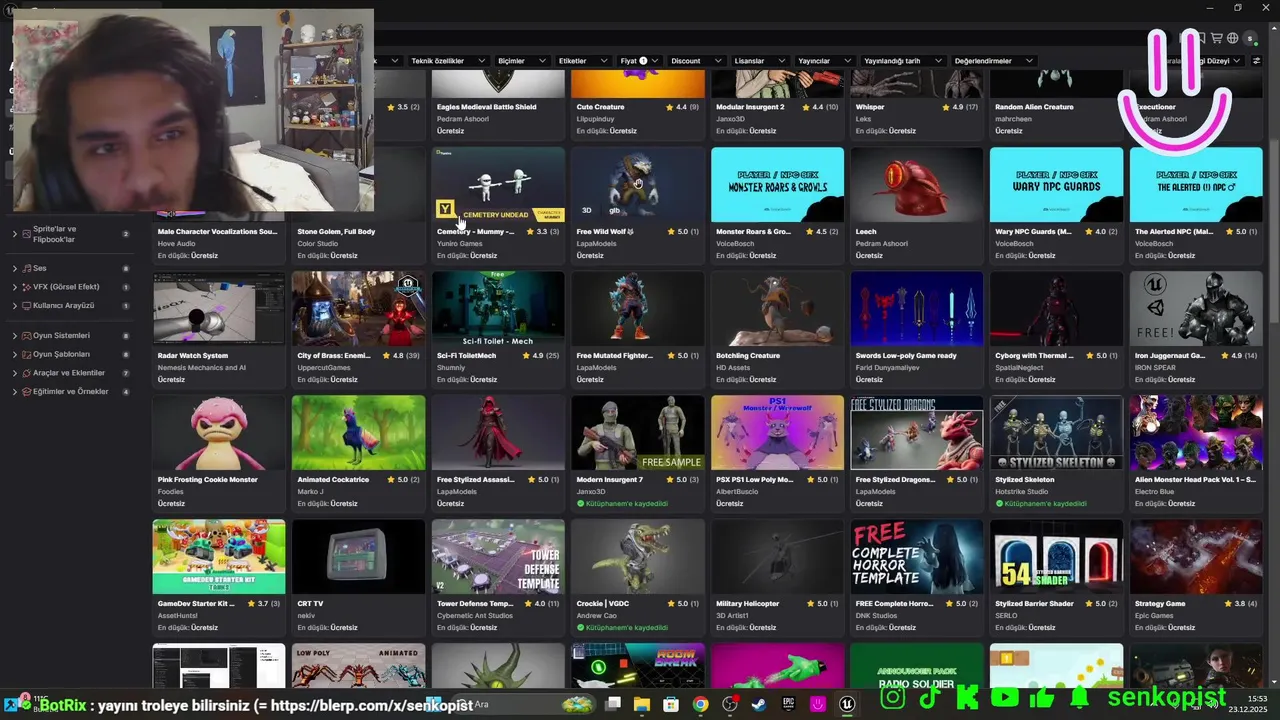Image resolution: width=1280 pixels, height=720 pixels.
Task: Open the CRT TV asset thumbnail
Action: click(358, 557)
